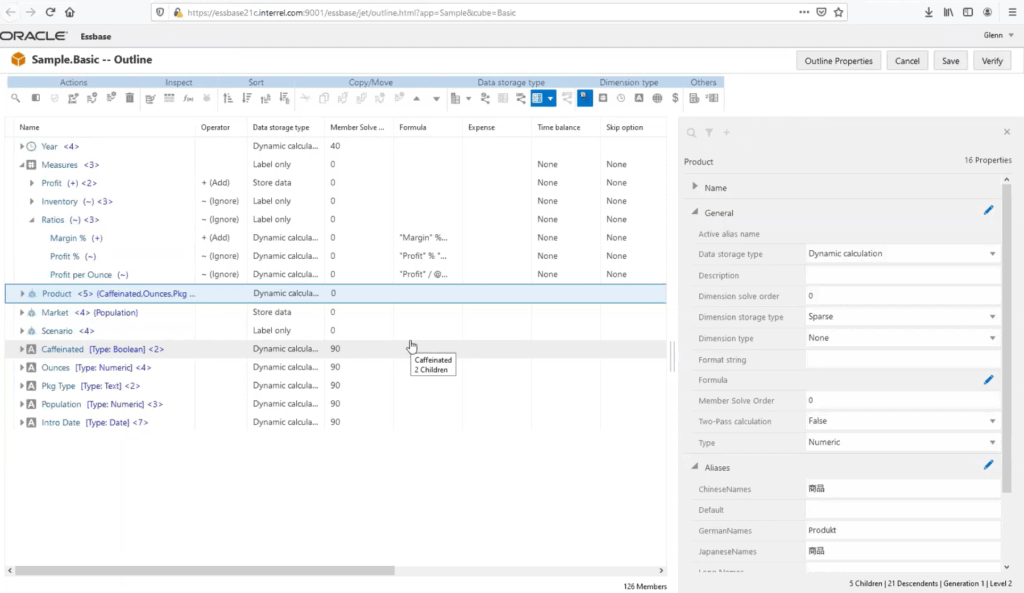The height and width of the screenshot is (593, 1024).
Task: Click the plus icon in properties panel
Action: 726,133
